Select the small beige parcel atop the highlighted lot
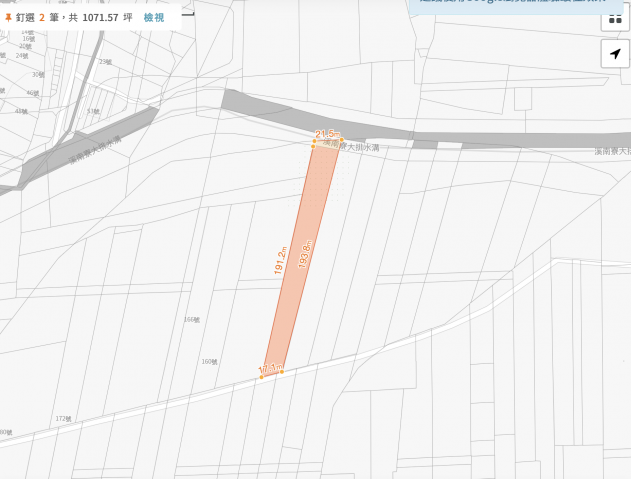The height and width of the screenshot is (479, 631). pyautogui.click(x=327, y=144)
